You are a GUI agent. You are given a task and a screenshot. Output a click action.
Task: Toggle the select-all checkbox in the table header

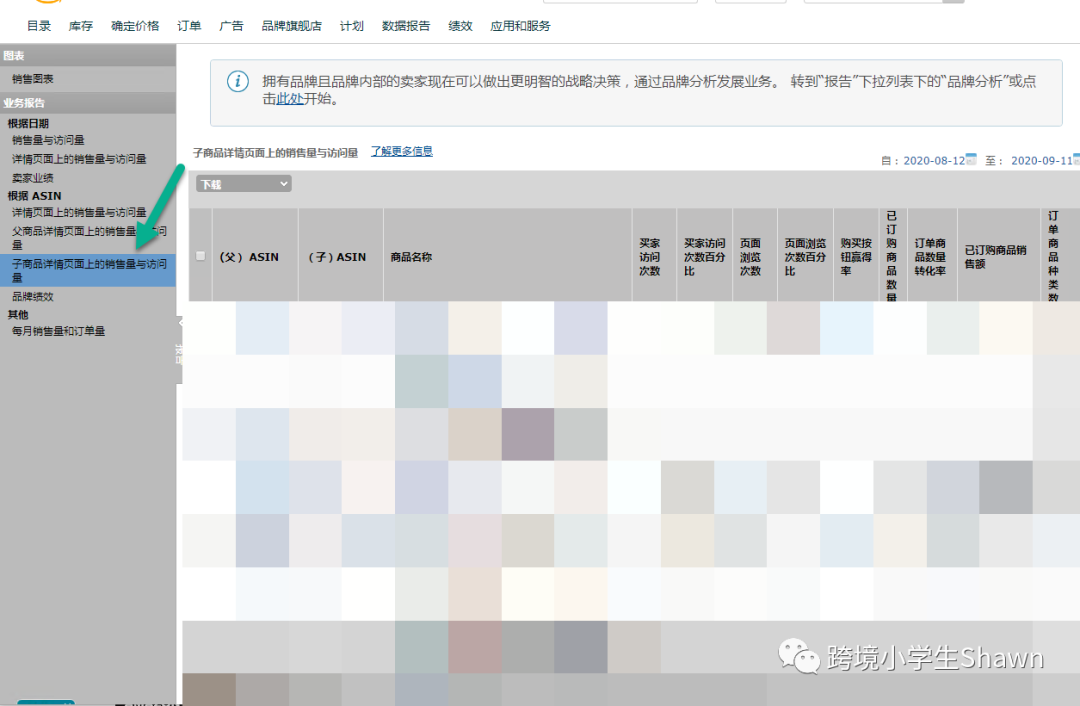[x=200, y=254]
